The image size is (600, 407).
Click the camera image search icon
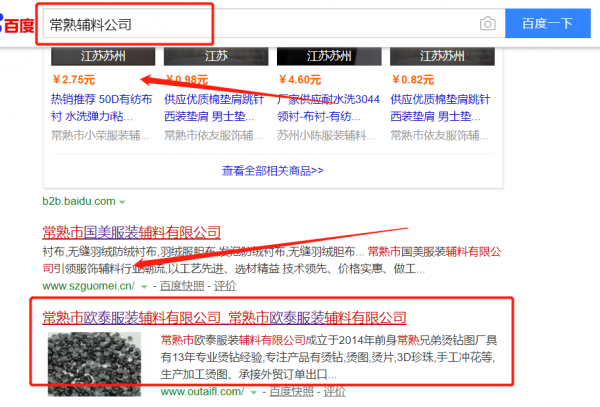pyautogui.click(x=487, y=23)
